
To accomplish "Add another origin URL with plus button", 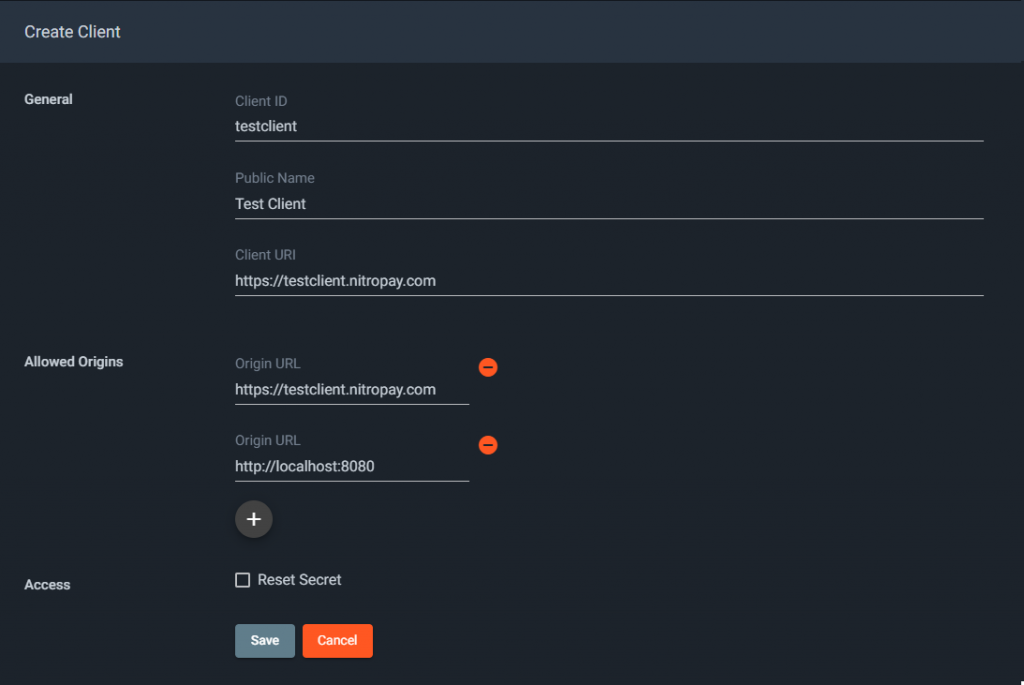I will click(253, 519).
